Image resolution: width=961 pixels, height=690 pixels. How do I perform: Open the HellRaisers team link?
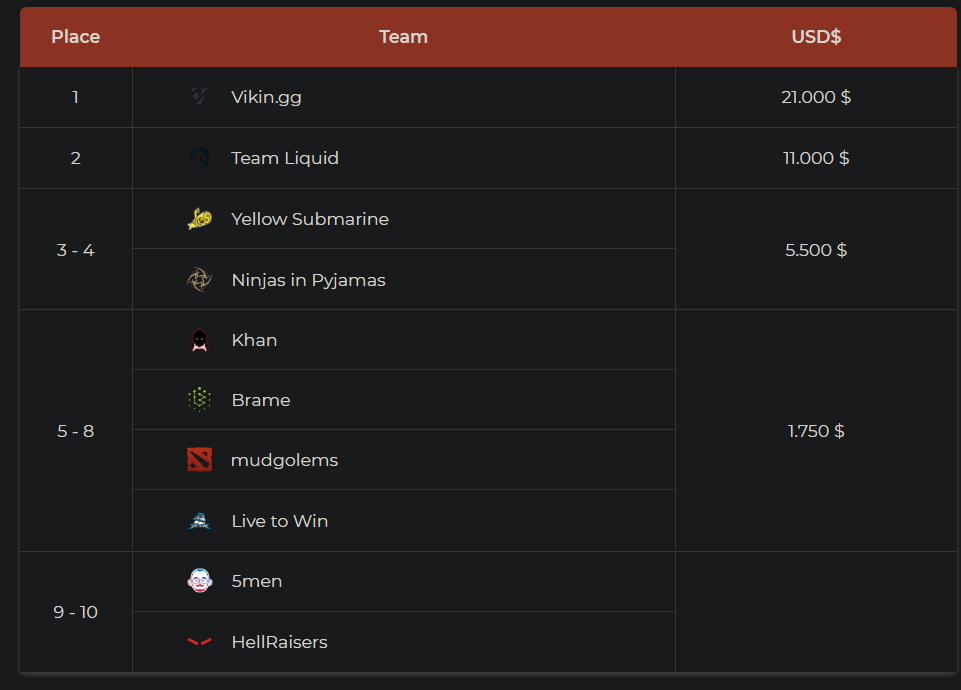[x=279, y=642]
